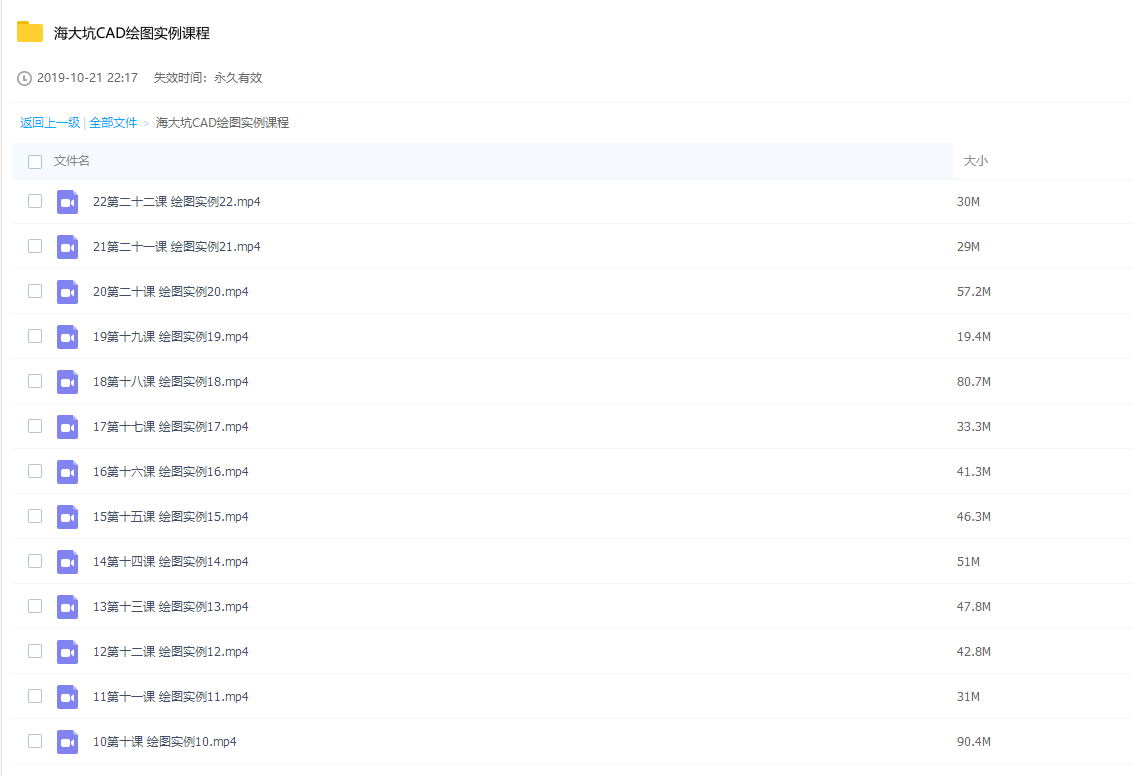The height and width of the screenshot is (776, 1133).
Task: Check the box for 22第二十二课 绘图实例22.mp4
Action: (x=35, y=201)
